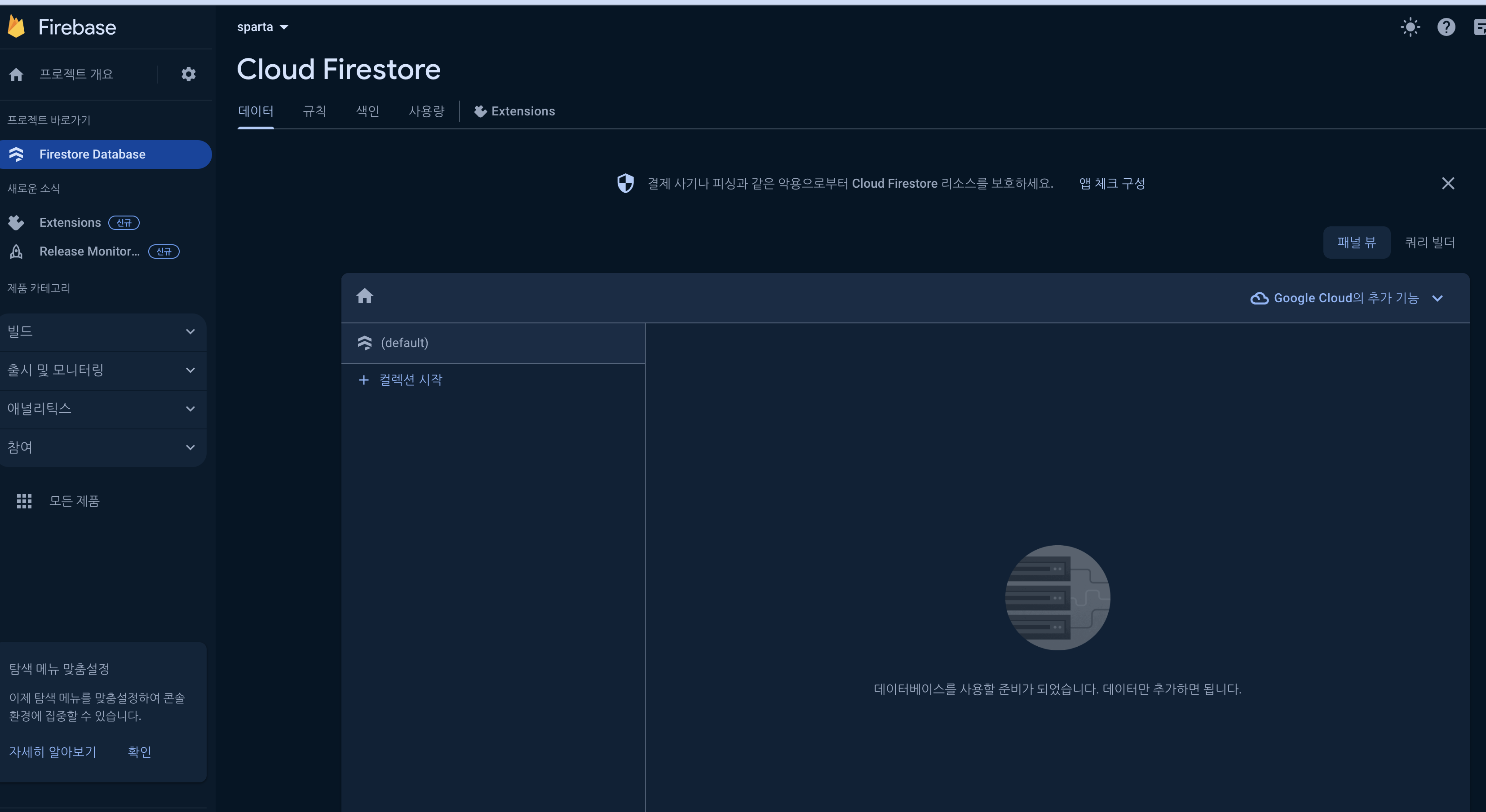Click the Cloud Firestore page title
This screenshot has height=812, width=1486.
pos(339,69)
